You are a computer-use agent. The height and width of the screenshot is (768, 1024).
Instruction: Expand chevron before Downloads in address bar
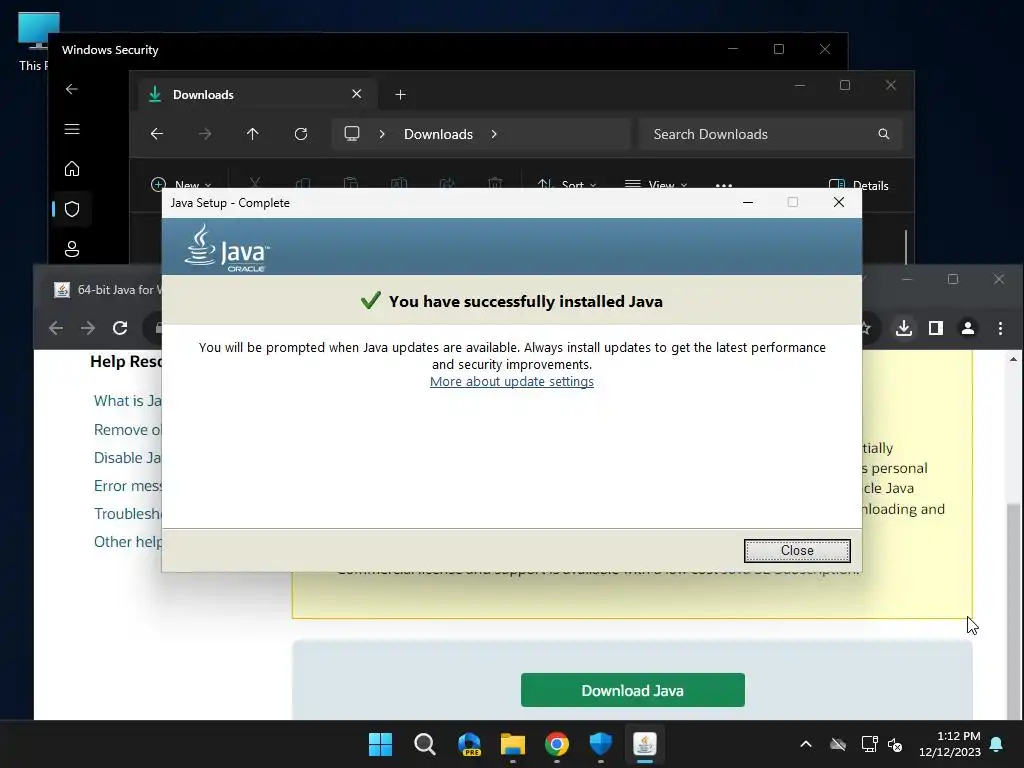pos(382,134)
